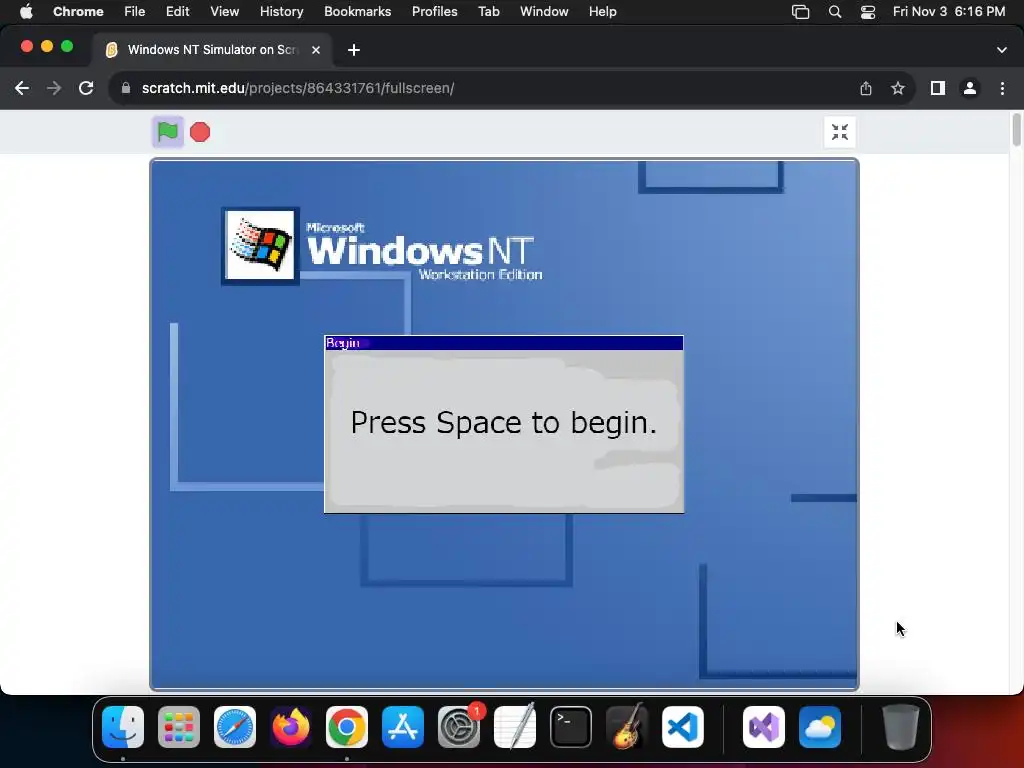This screenshot has width=1024, height=768.
Task: Open the Apple menu
Action: tap(26, 12)
